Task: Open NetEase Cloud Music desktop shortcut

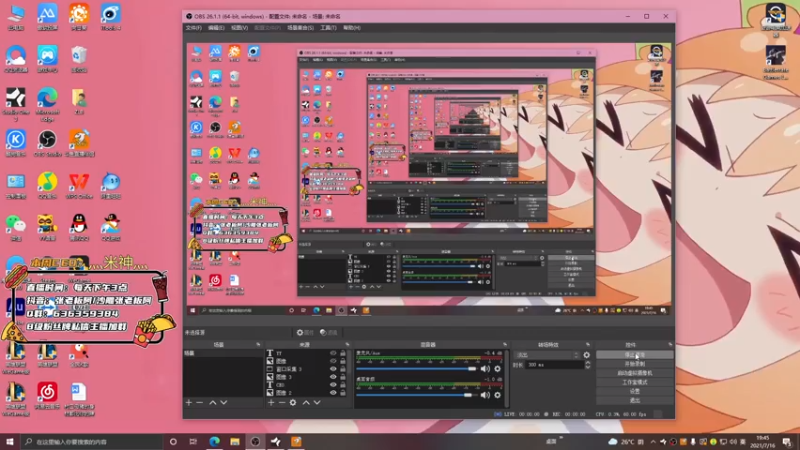Action: [x=47, y=398]
